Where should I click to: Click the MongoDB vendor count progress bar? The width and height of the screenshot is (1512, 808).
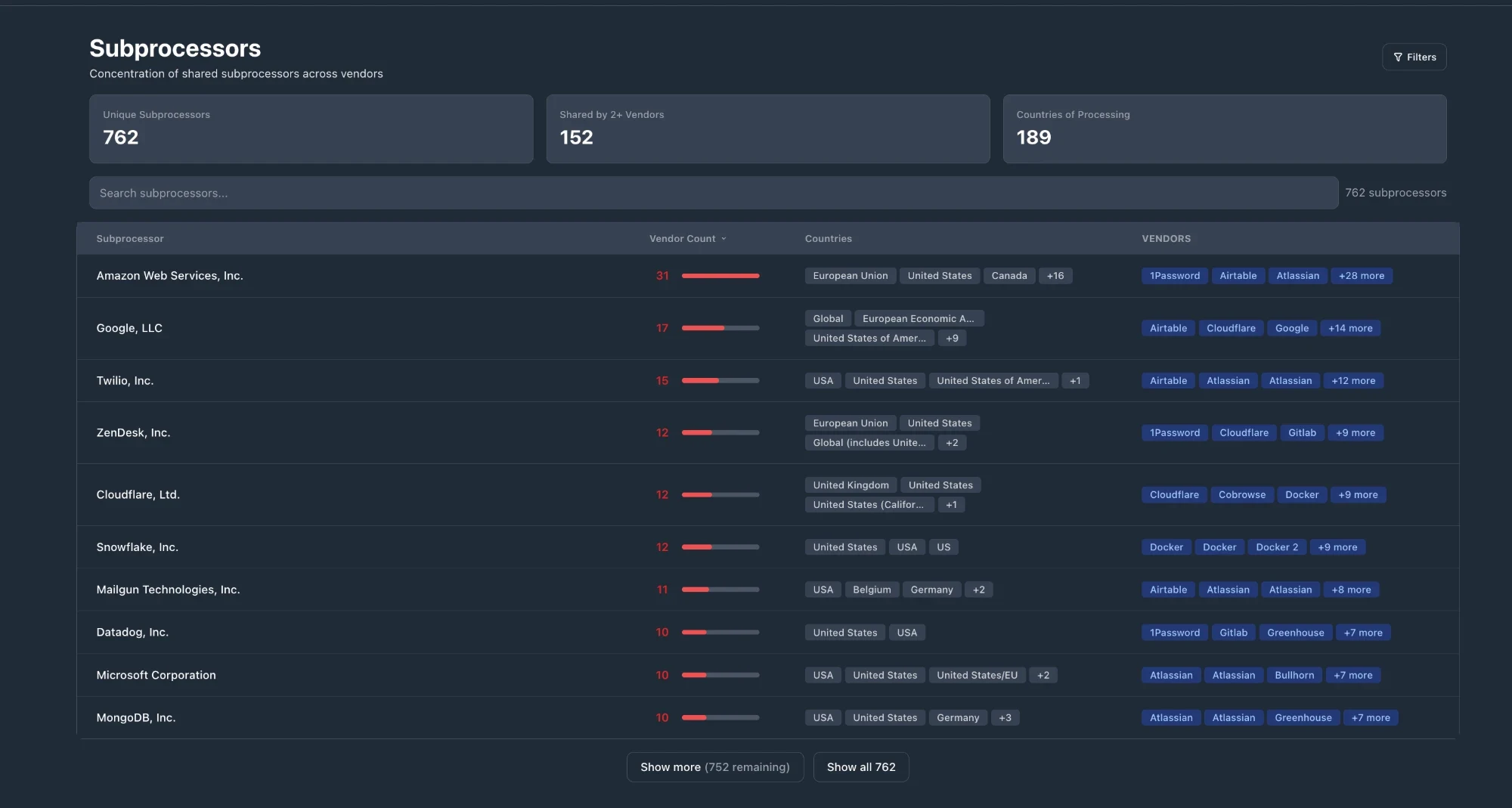tap(720, 717)
